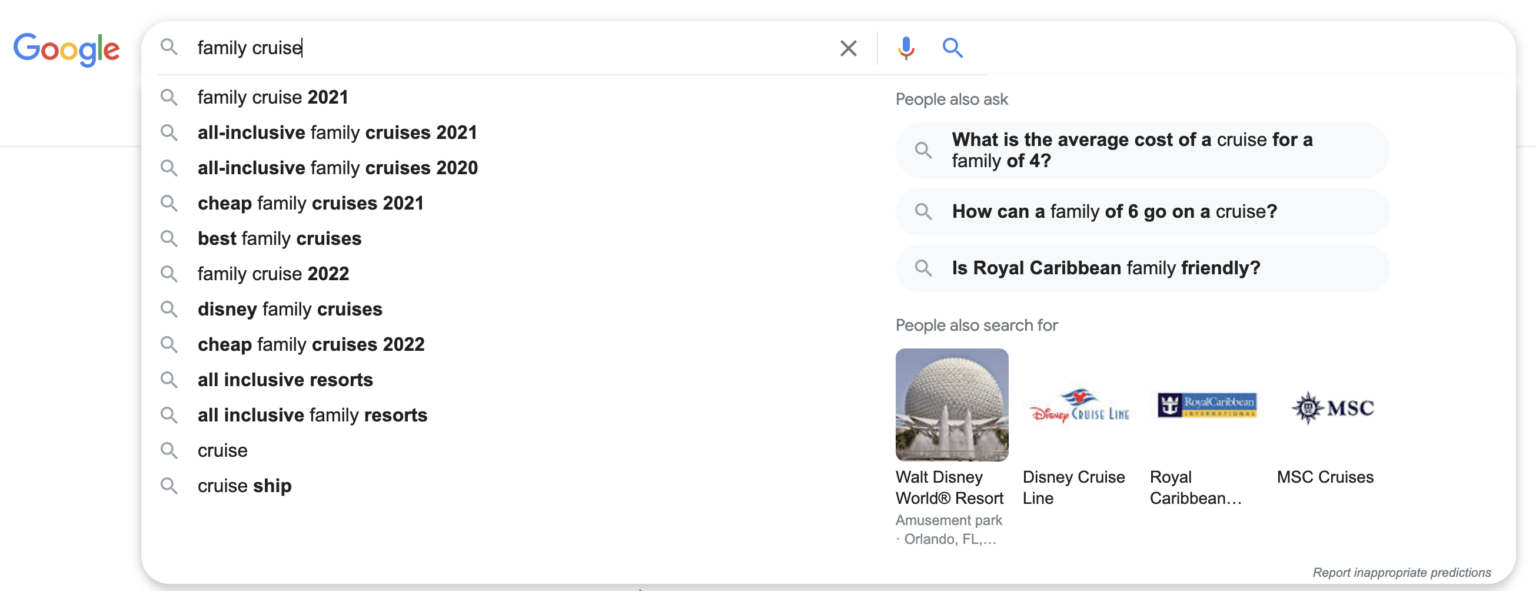Pick the "best family cruises" suggestion

click(x=279, y=238)
